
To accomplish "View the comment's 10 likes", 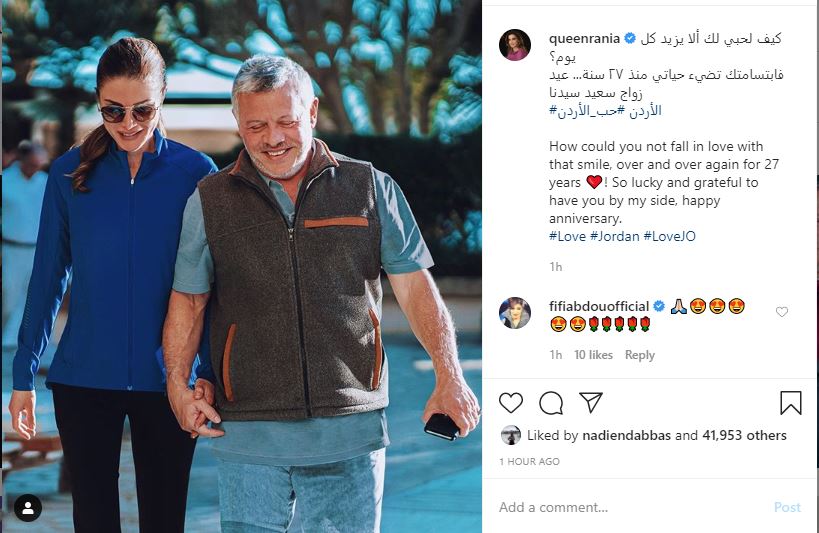I will pyautogui.click(x=593, y=355).
